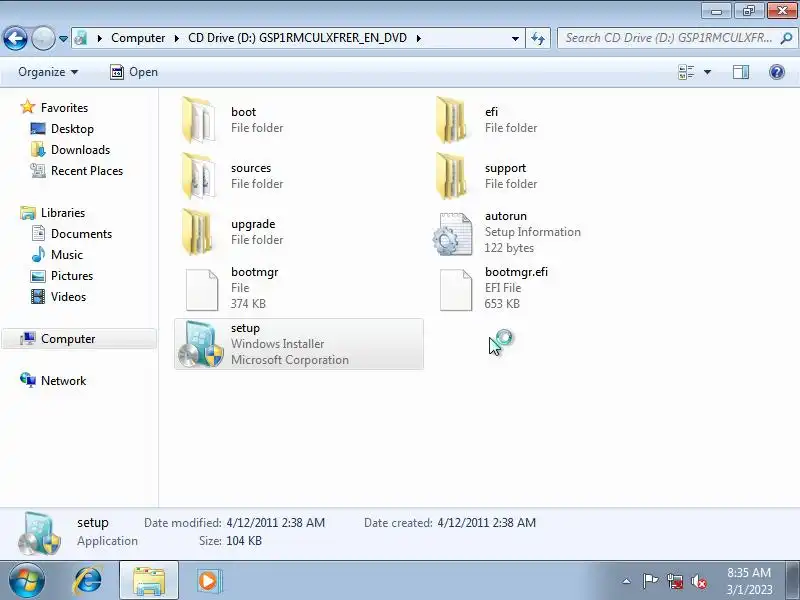This screenshot has width=800, height=600.
Task: Open recent pages dropdown next to Forward
Action: click(63, 39)
